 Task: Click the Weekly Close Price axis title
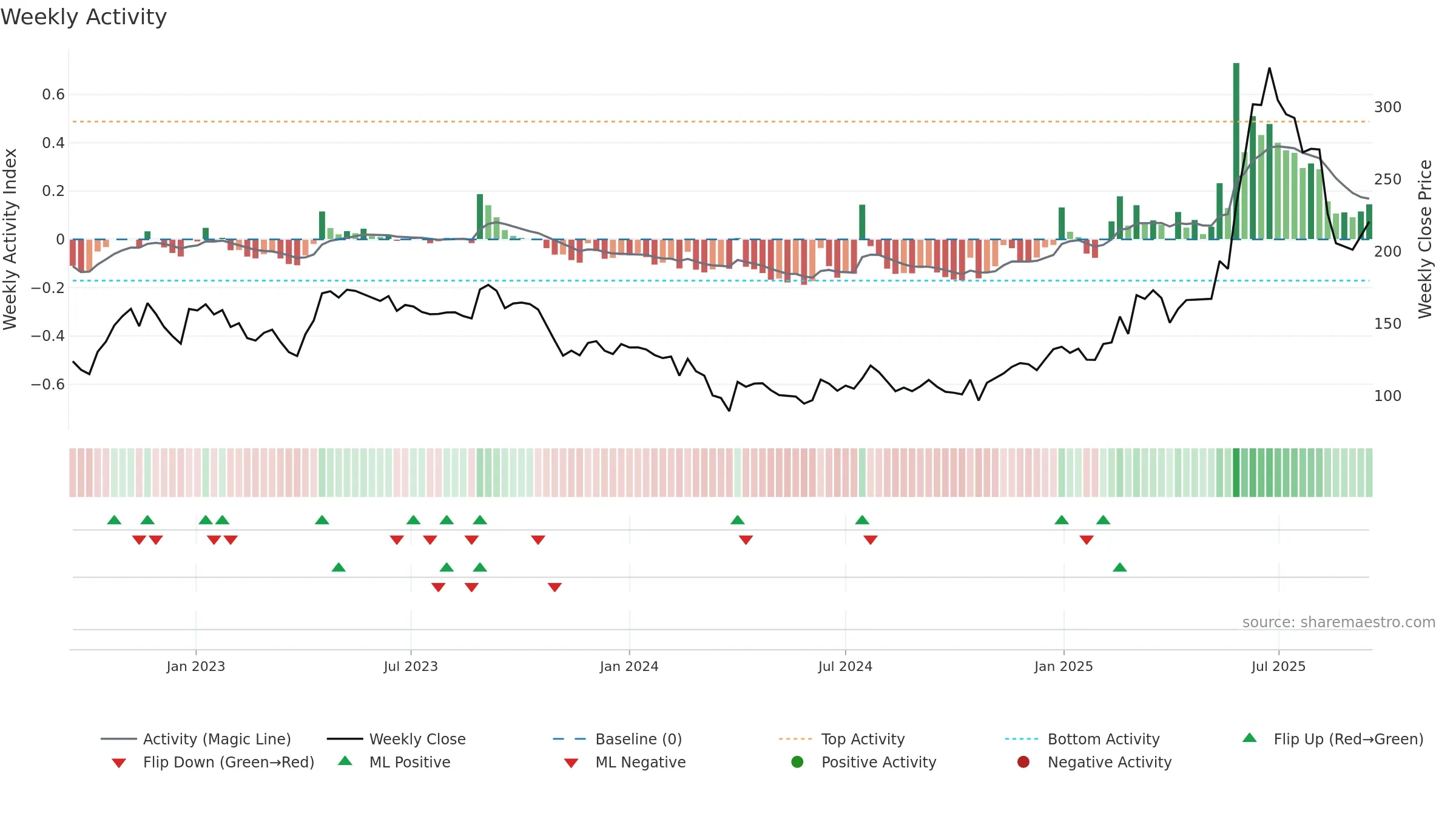pyautogui.click(x=1424, y=239)
